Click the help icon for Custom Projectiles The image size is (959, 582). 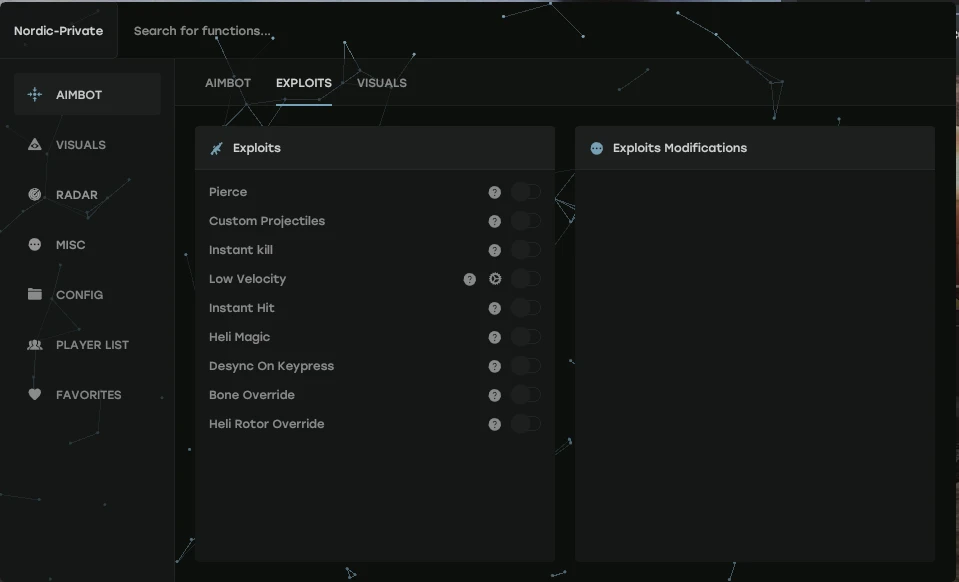(x=495, y=221)
